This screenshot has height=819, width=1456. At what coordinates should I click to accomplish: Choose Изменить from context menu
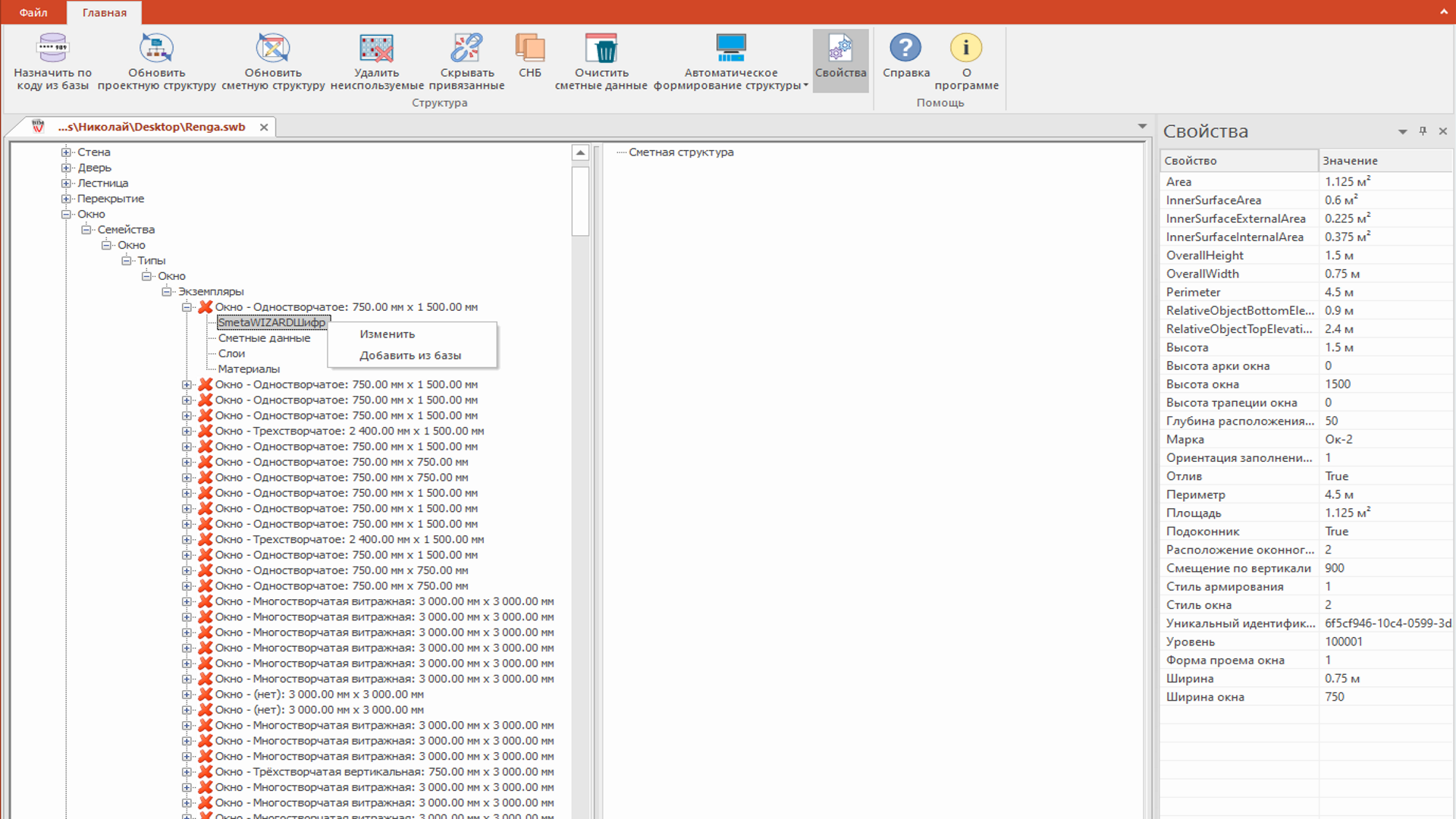tap(388, 334)
